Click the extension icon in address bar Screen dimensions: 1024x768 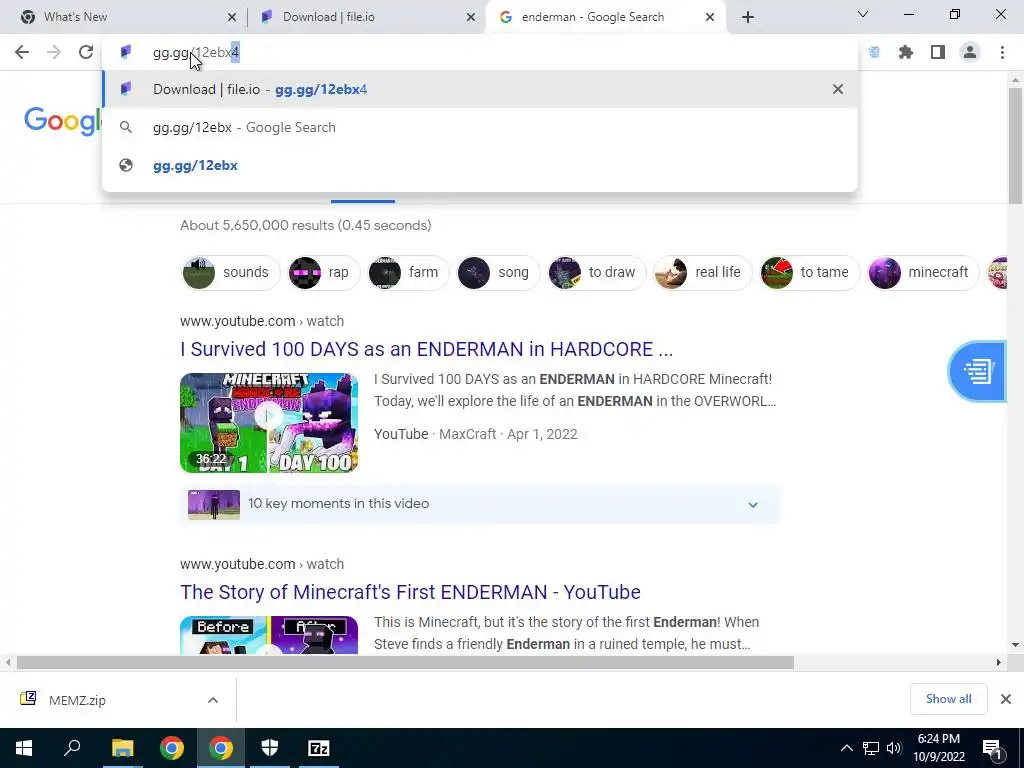874,52
